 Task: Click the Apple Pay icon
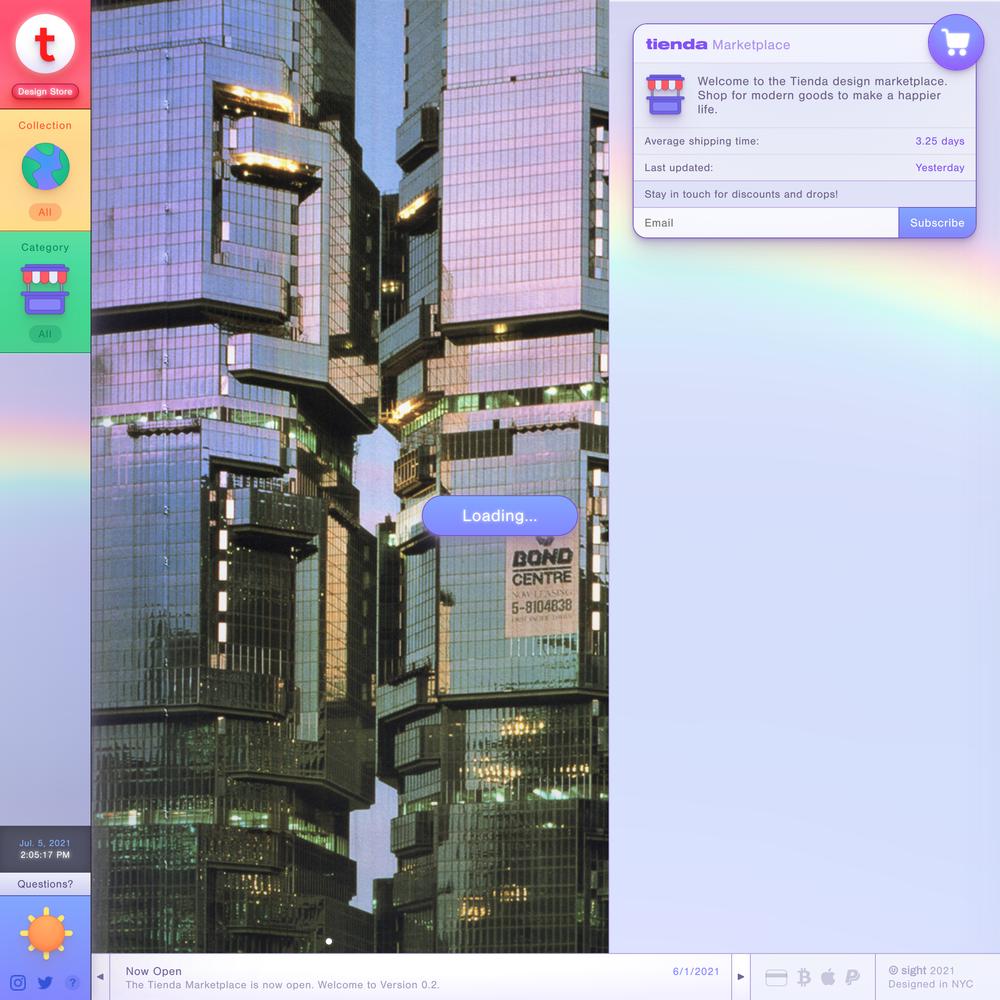click(828, 976)
